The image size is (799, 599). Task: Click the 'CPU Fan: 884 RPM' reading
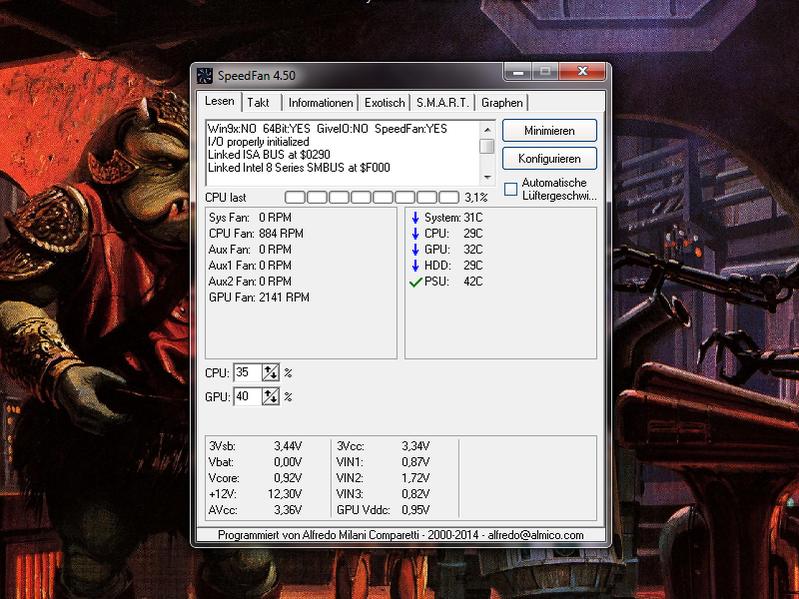click(256, 233)
